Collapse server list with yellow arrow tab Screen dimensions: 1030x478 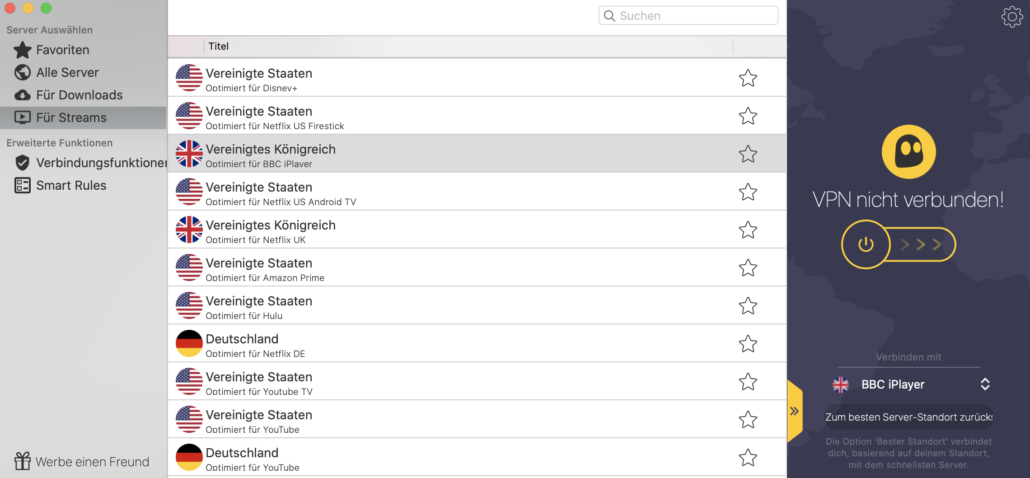794,411
